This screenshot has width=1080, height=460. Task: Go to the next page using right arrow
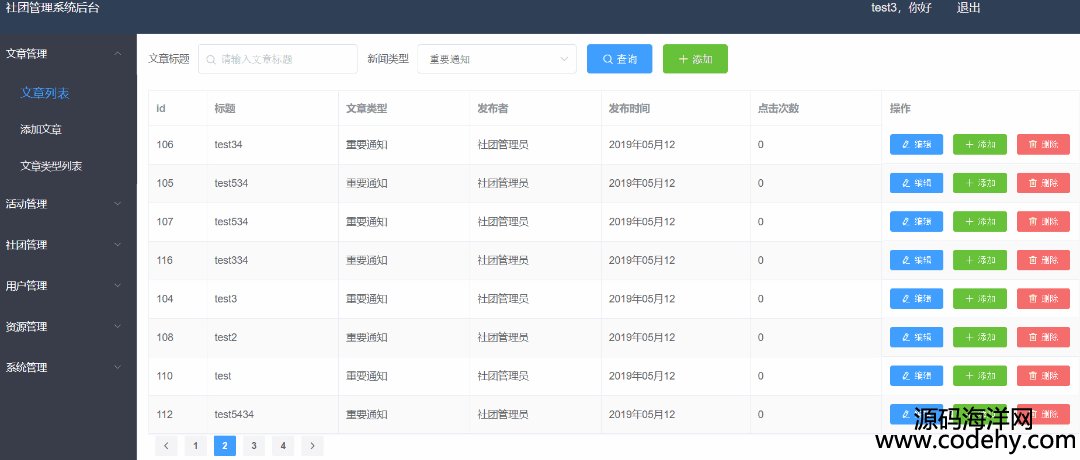point(313,446)
